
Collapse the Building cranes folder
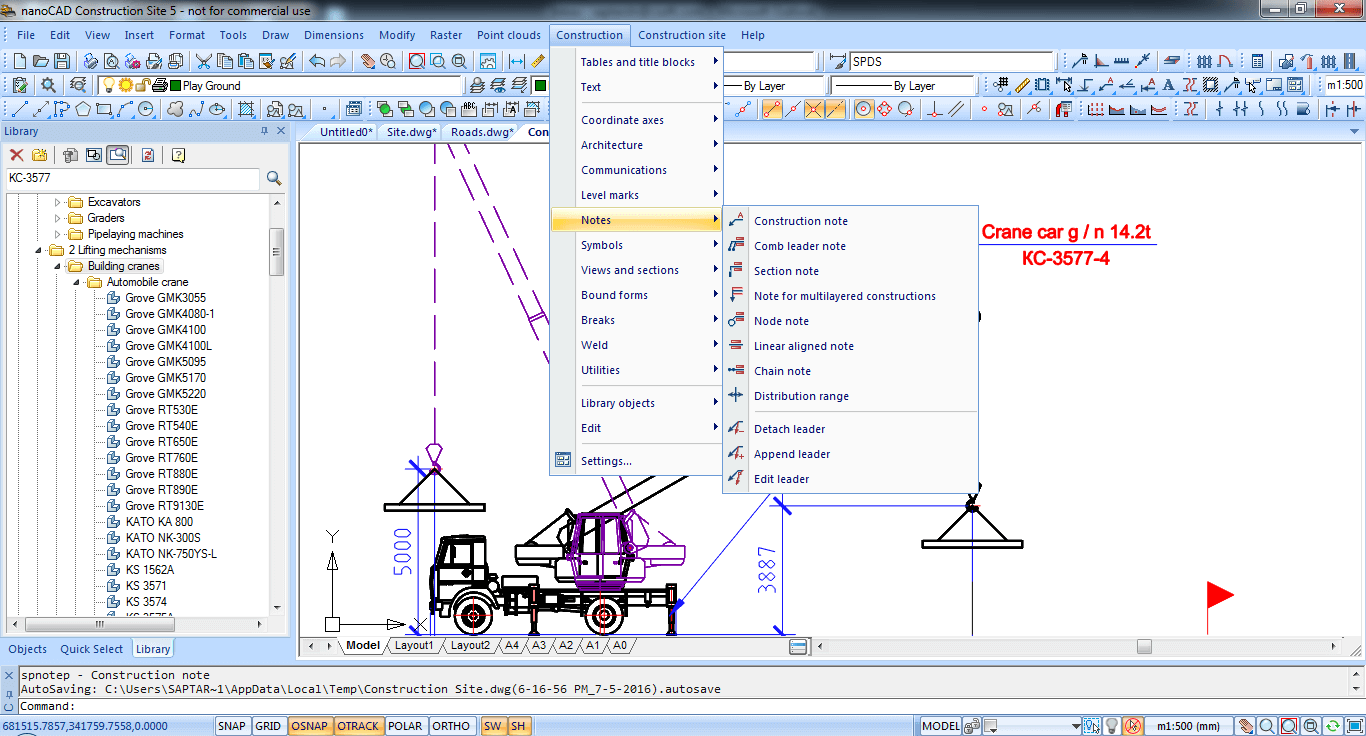pyautogui.click(x=57, y=266)
